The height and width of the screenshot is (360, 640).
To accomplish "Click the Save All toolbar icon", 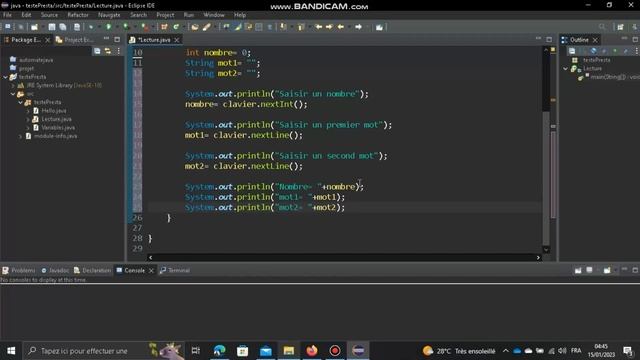I will point(63,27).
